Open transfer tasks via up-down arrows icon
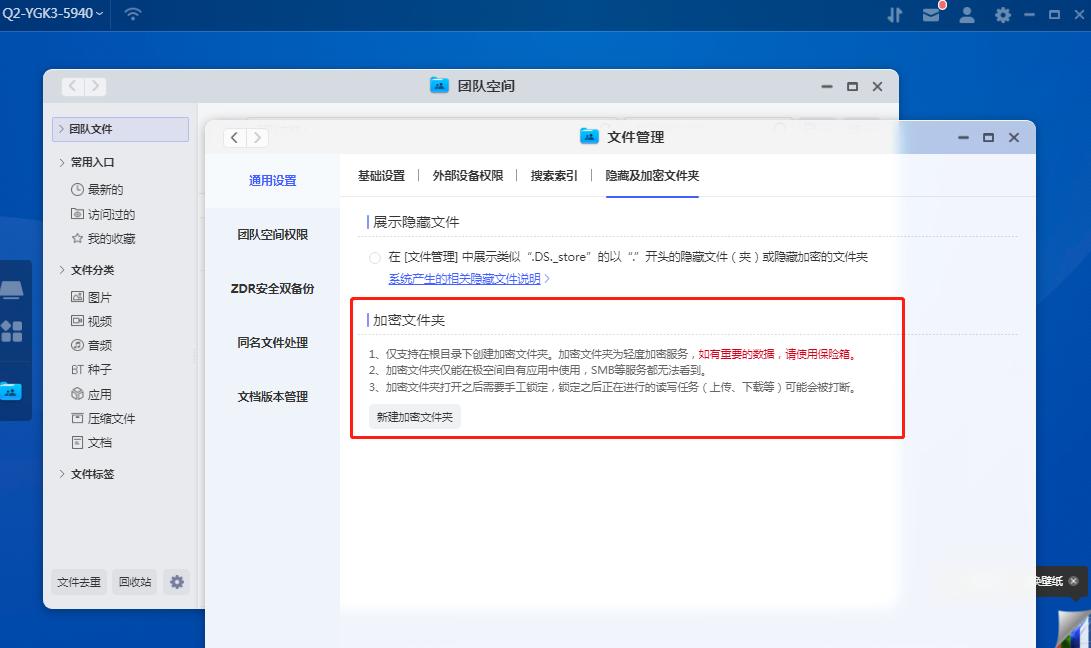Screen dimensions: 1091x648 pos(894,14)
